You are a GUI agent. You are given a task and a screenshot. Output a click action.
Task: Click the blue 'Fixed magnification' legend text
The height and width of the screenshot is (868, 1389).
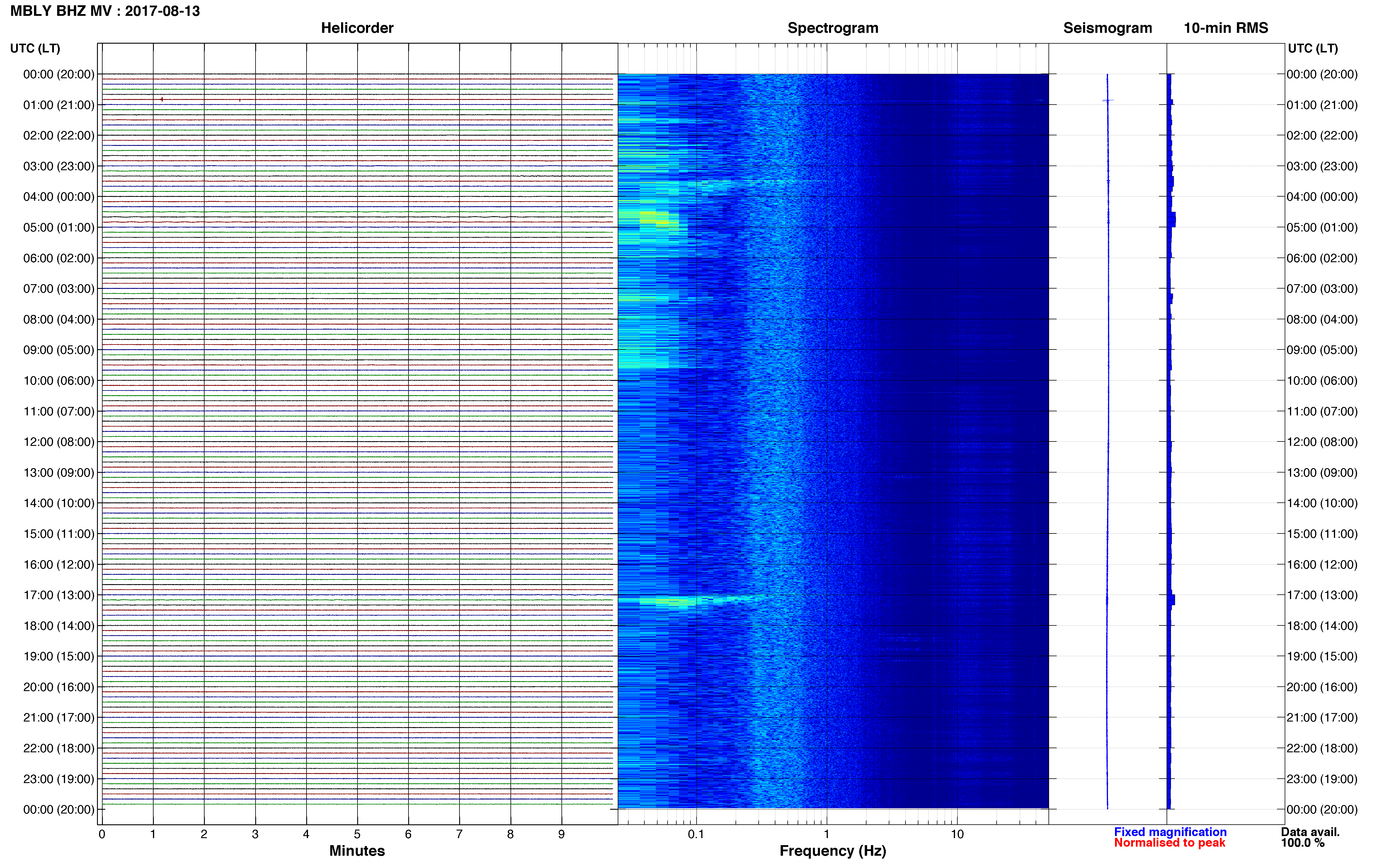click(x=1170, y=832)
